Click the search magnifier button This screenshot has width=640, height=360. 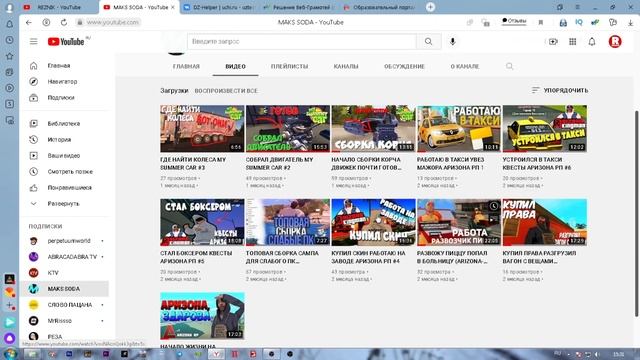pos(428,42)
